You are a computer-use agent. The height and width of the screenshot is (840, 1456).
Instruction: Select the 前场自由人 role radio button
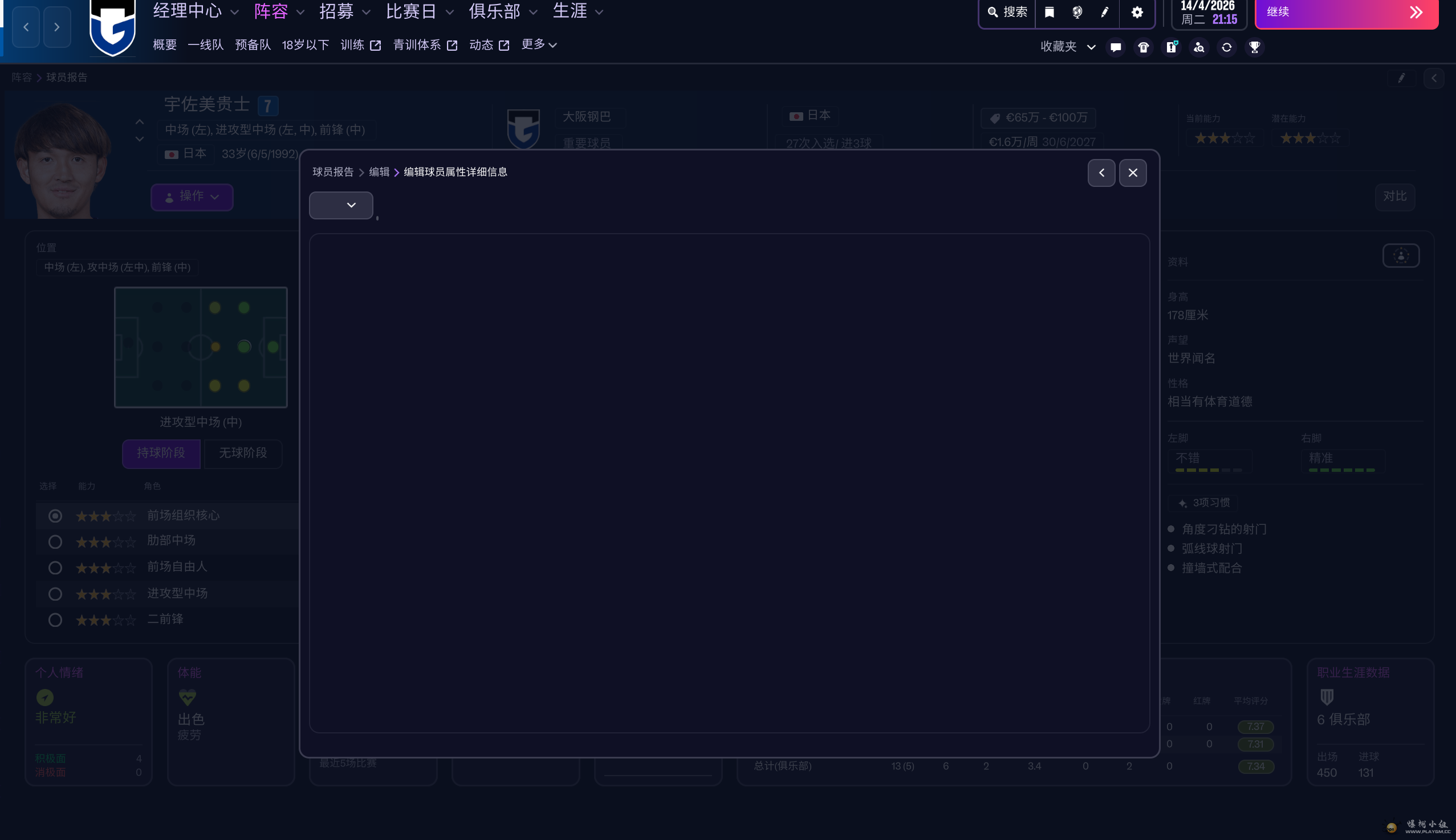coord(55,568)
